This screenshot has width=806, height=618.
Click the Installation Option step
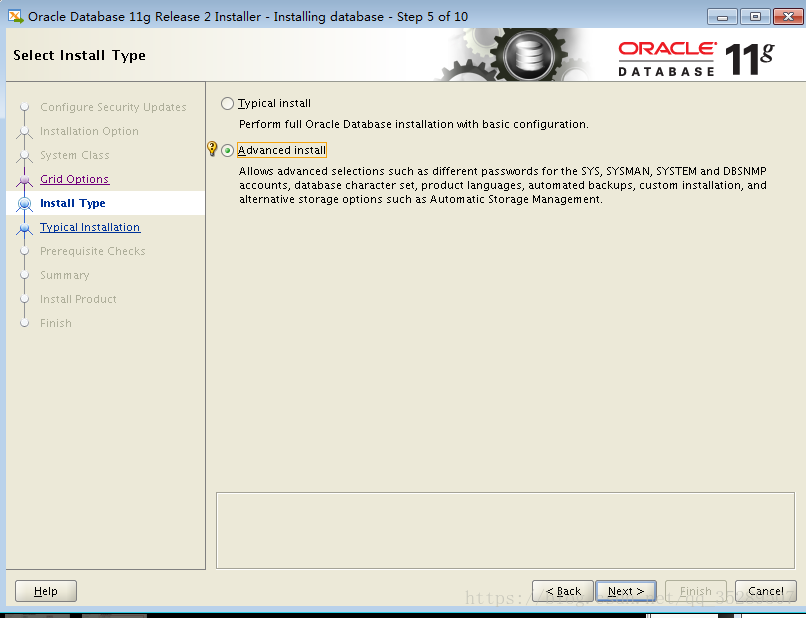(x=89, y=131)
